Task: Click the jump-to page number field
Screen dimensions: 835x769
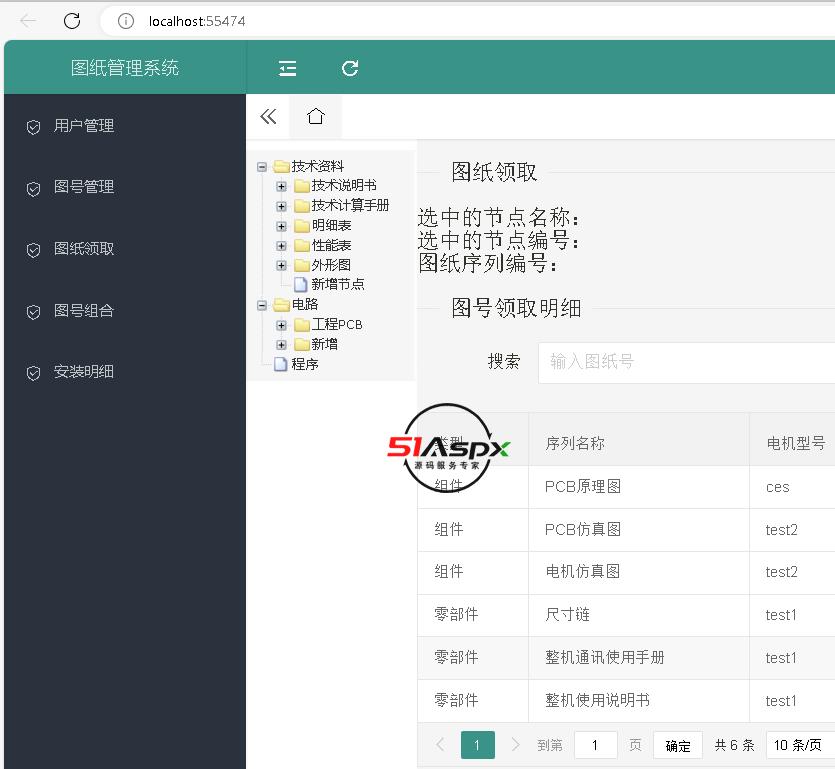Action: [596, 745]
